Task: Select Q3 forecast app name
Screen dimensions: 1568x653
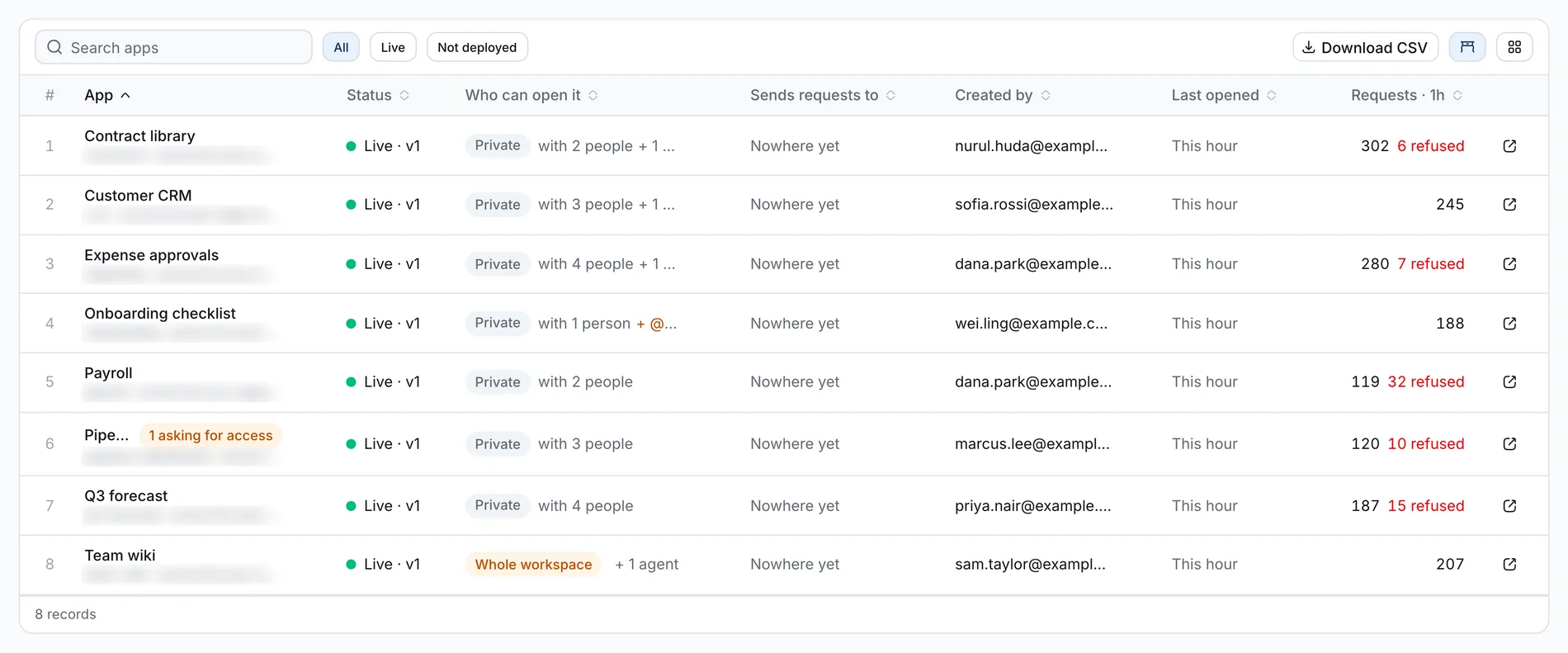Action: (x=125, y=496)
